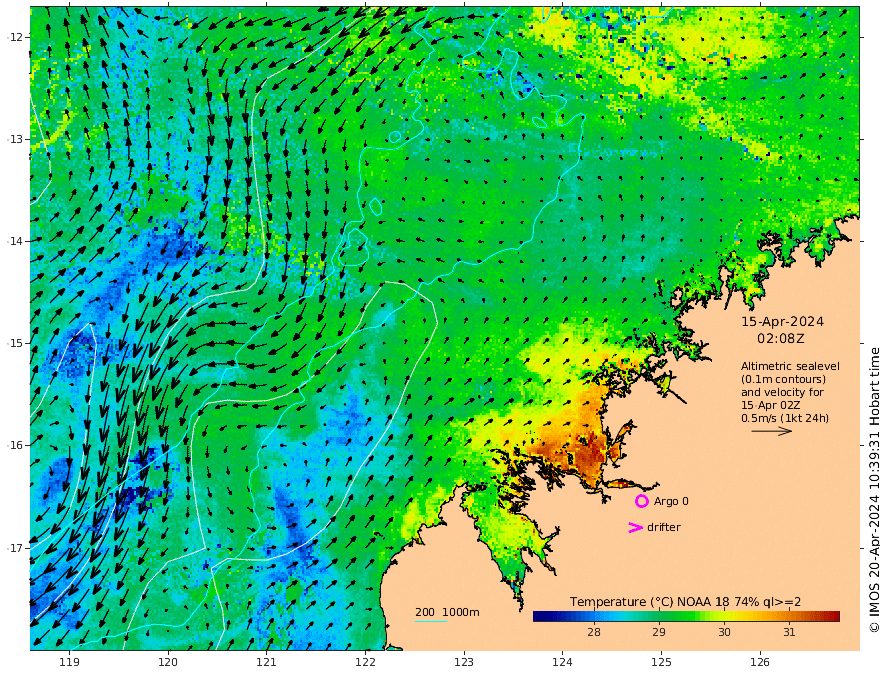The width and height of the screenshot is (880, 680).
Task: Click the latitude axis label -16
Action: click(15, 445)
